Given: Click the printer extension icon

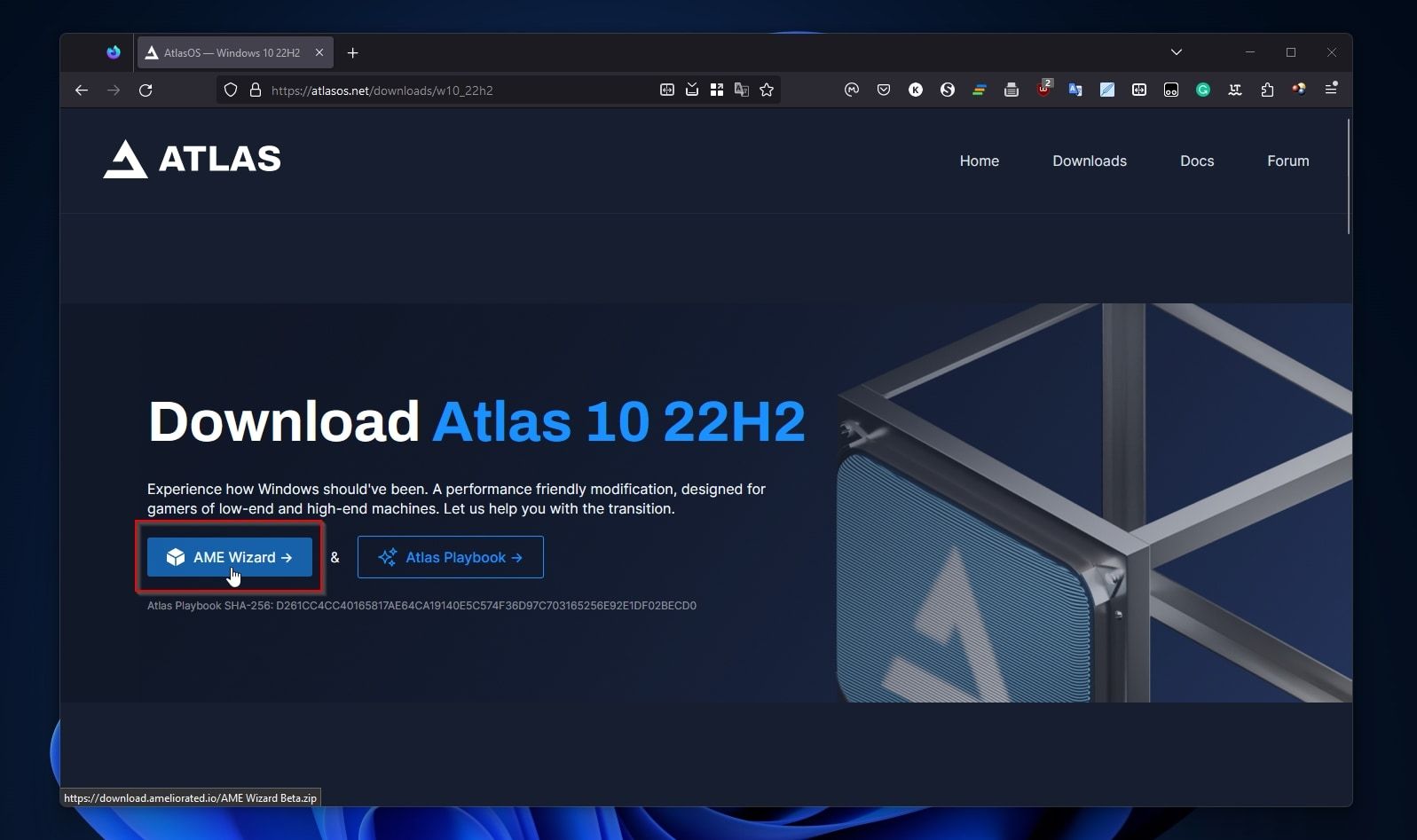Looking at the screenshot, I should (x=1012, y=90).
